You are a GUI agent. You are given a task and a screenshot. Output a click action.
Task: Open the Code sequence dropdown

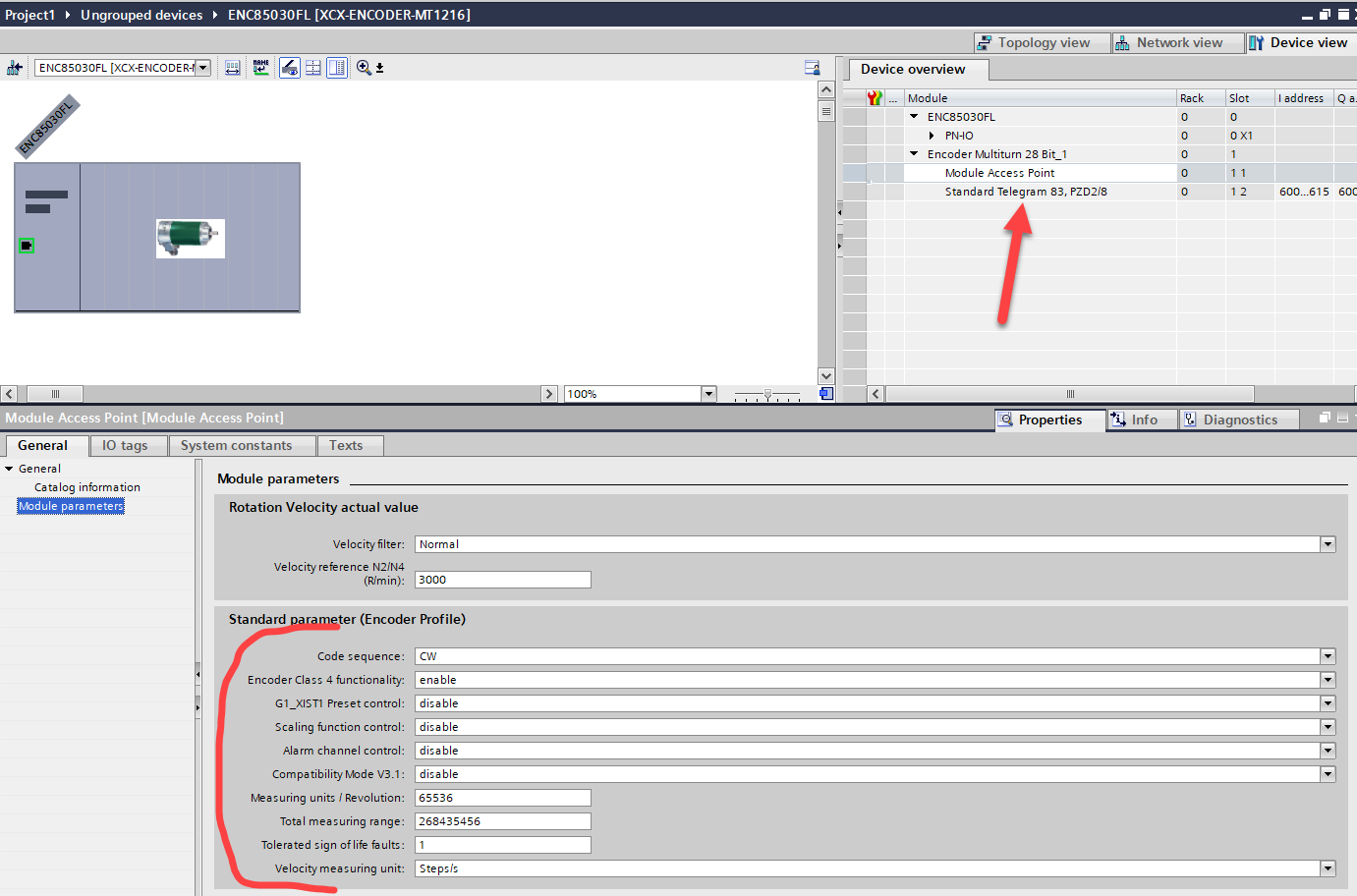pos(1328,656)
